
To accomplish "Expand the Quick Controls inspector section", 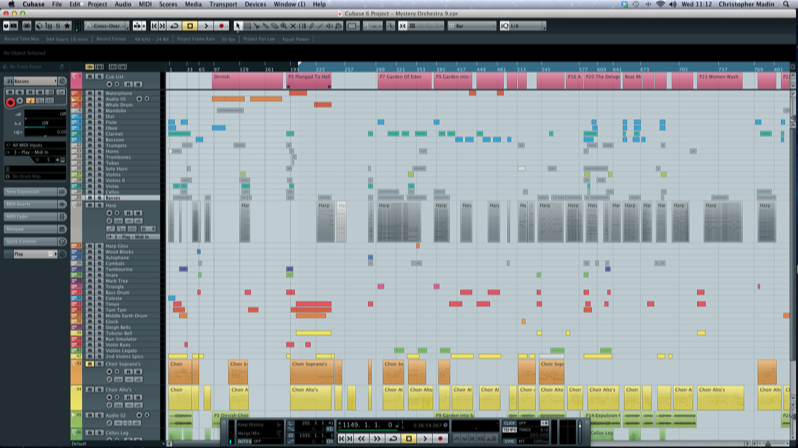I will (x=32, y=241).
